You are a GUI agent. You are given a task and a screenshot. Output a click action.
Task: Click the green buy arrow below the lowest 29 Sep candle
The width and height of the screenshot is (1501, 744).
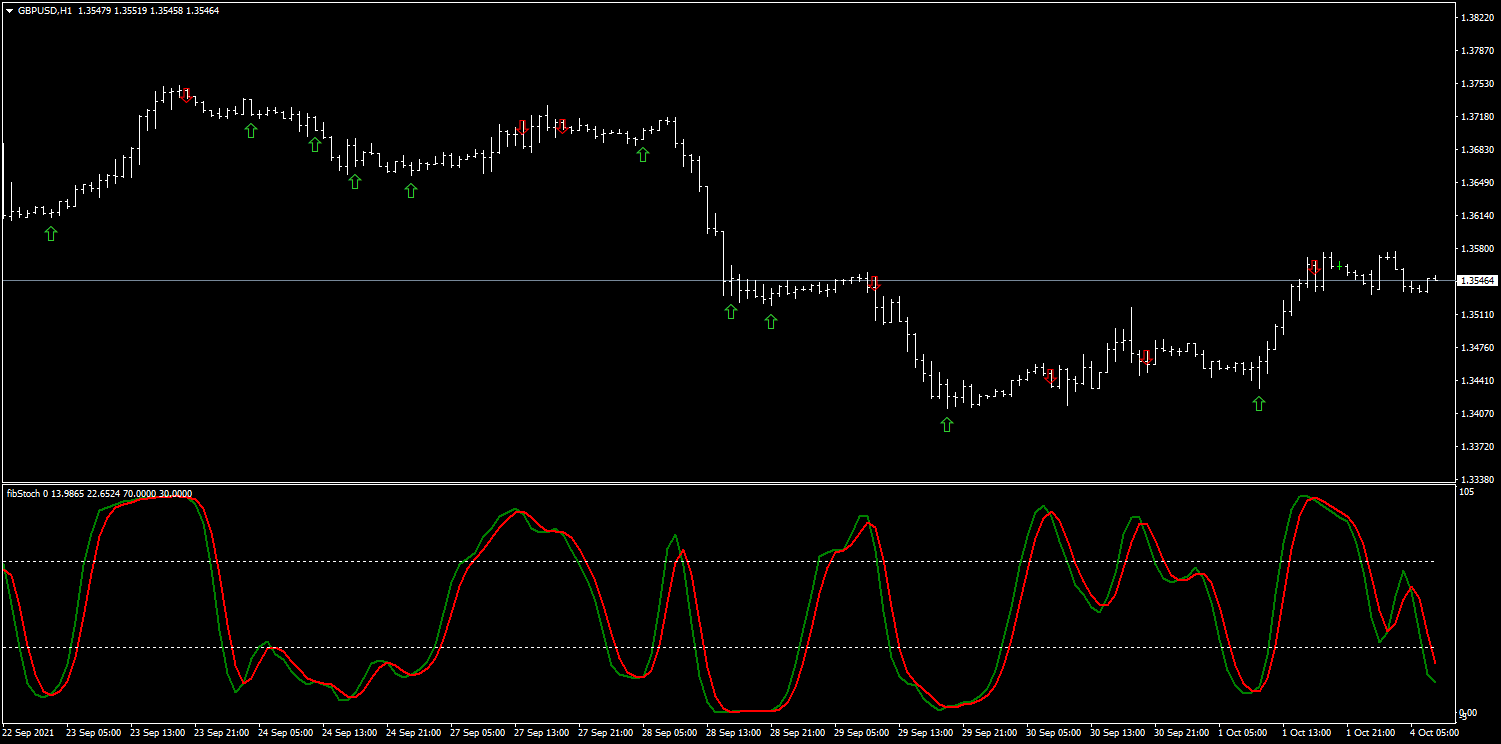tap(947, 424)
